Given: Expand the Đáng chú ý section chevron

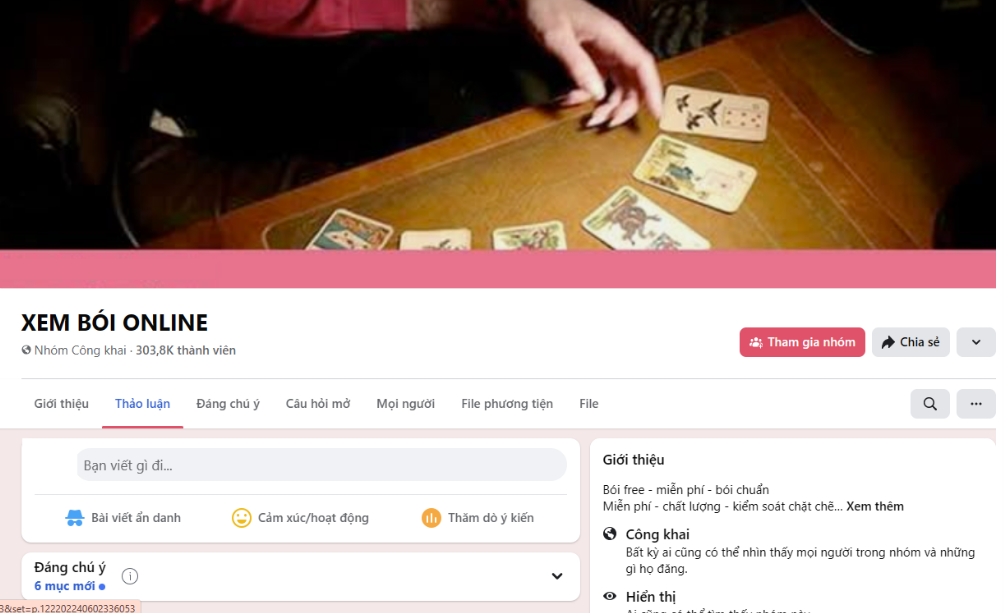Looking at the screenshot, I should pos(557,576).
